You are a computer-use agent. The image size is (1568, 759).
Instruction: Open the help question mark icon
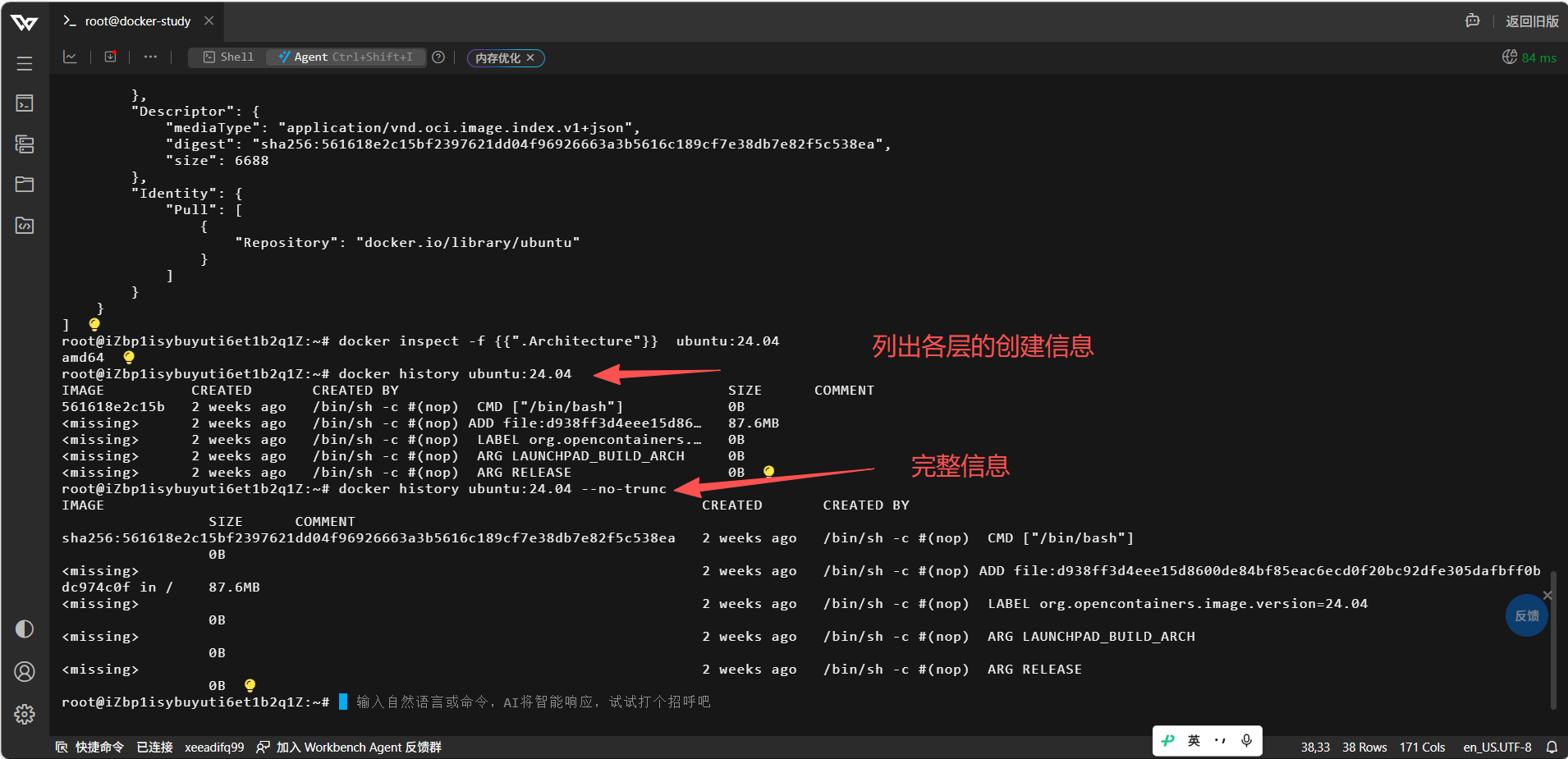[438, 57]
